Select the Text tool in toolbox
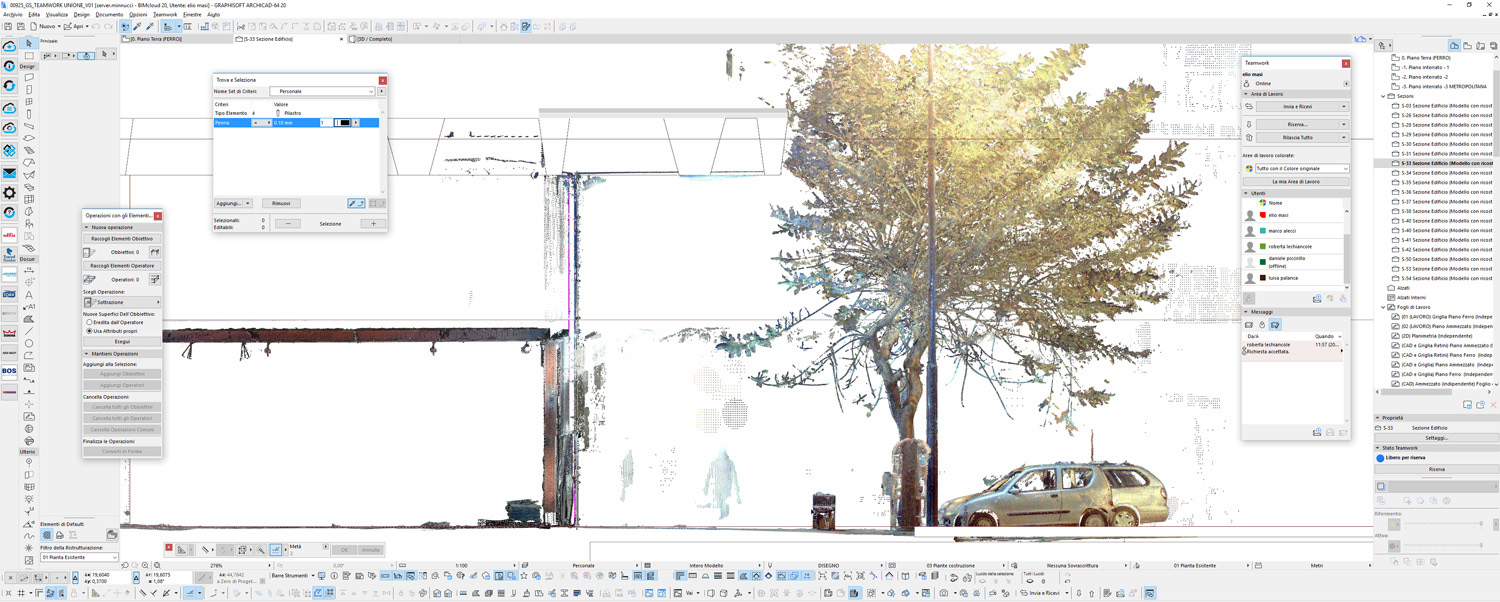This screenshot has height=602, width=1500. (x=29, y=295)
